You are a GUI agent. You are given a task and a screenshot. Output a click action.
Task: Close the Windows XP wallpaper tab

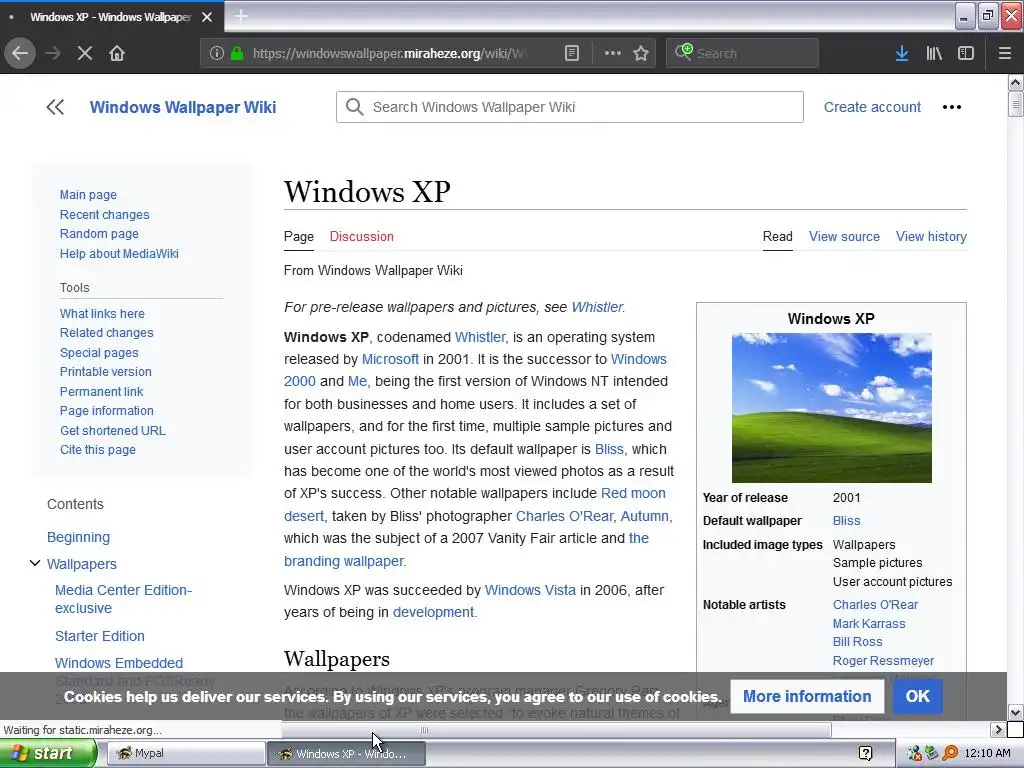(x=207, y=17)
